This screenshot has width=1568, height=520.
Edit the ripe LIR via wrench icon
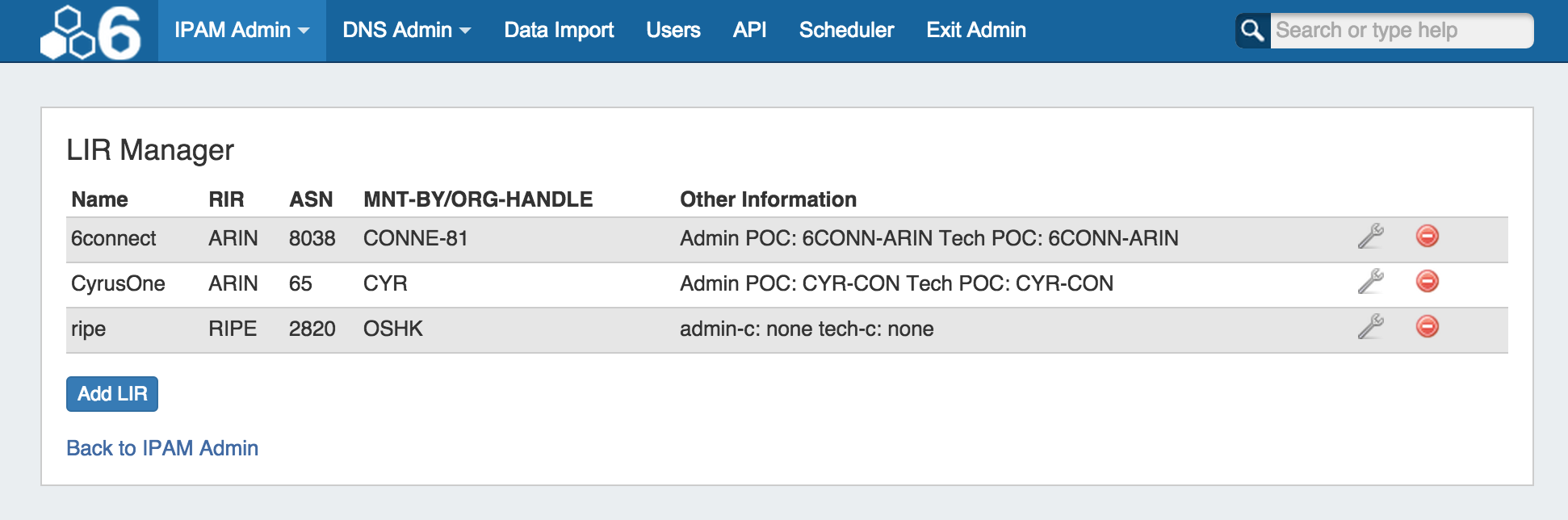(x=1370, y=327)
